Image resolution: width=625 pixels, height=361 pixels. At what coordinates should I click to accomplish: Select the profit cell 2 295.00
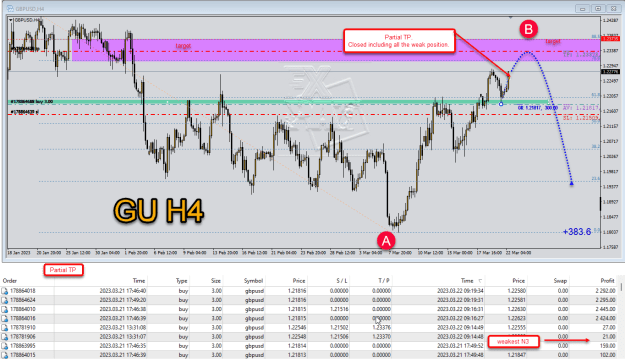pyautogui.click(x=605, y=300)
